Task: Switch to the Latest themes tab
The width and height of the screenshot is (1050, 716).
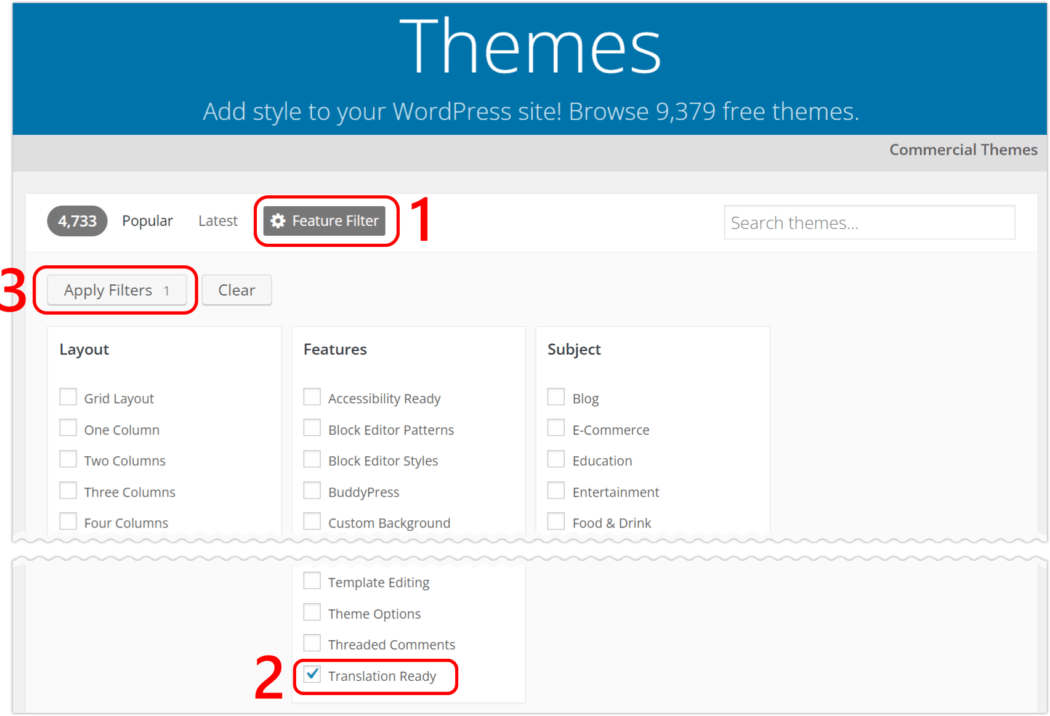Action: tap(218, 221)
